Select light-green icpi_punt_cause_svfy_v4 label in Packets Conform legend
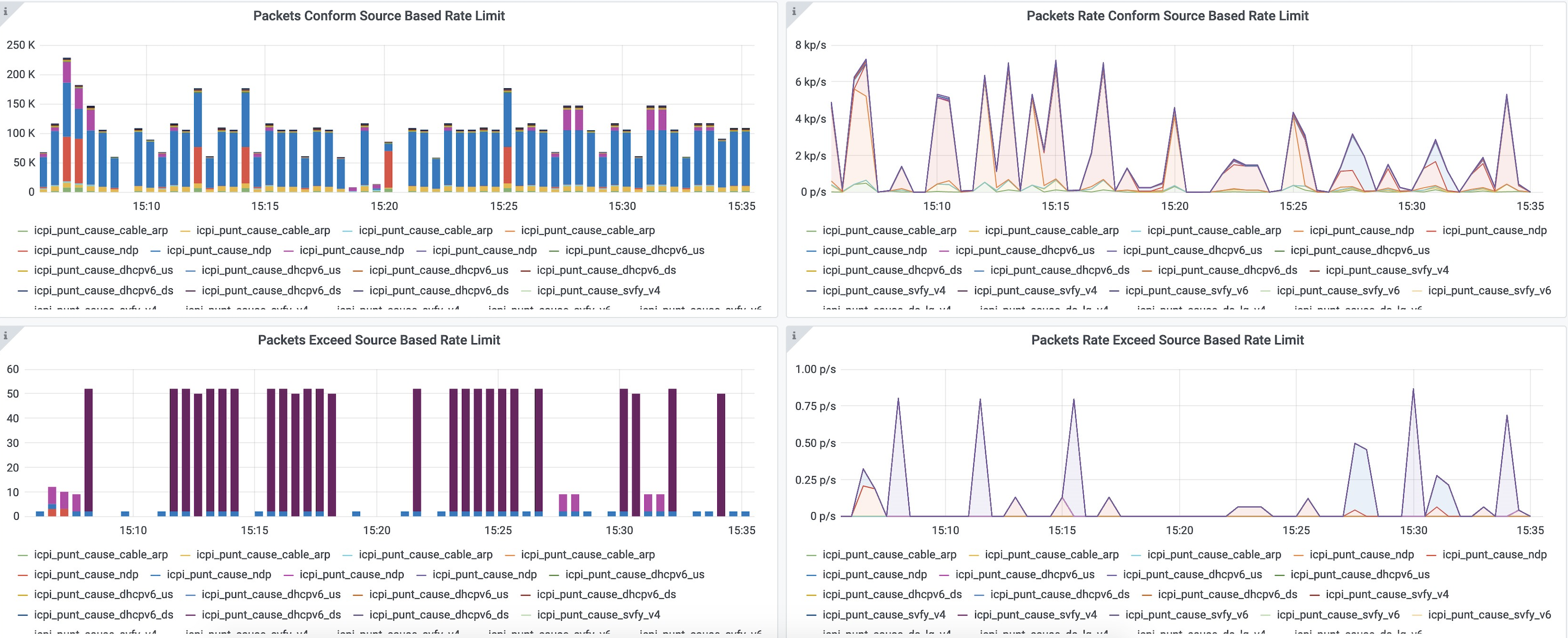Viewport: 1568px width, 638px height. coord(598,290)
